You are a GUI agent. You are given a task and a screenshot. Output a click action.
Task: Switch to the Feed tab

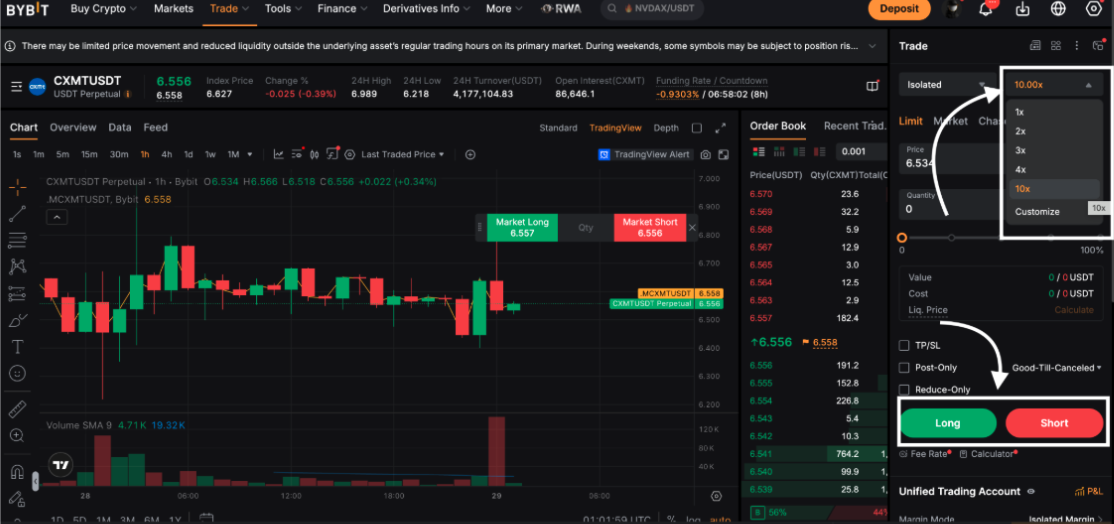(x=156, y=127)
